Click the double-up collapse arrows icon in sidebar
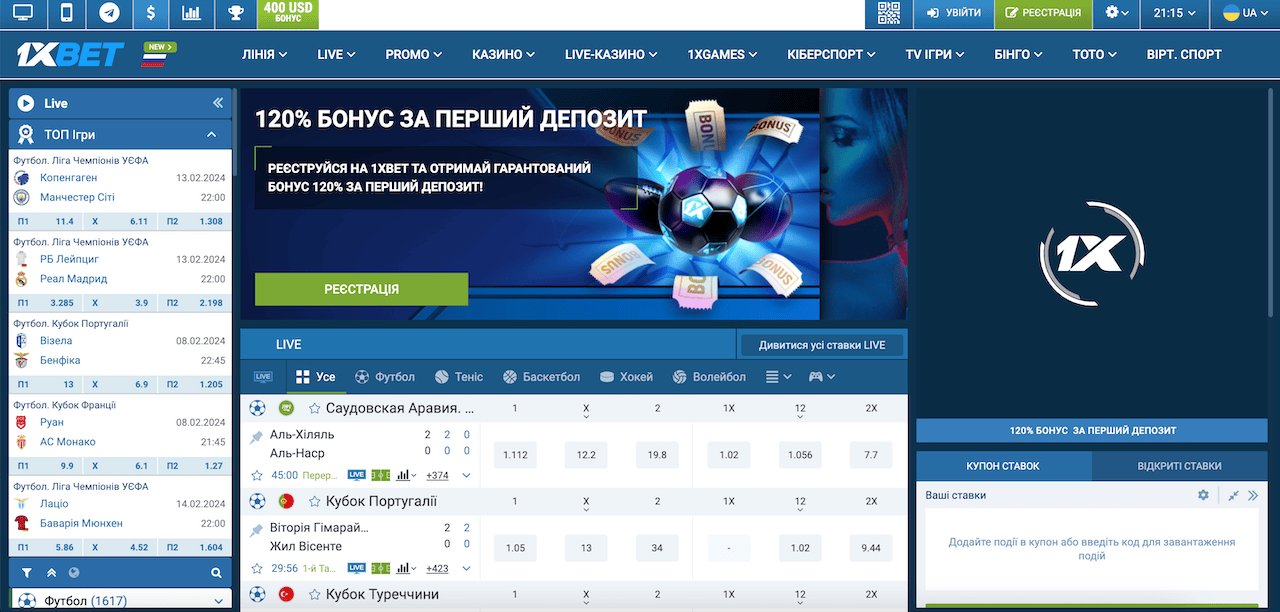Image resolution: width=1280 pixels, height=612 pixels. 51,573
